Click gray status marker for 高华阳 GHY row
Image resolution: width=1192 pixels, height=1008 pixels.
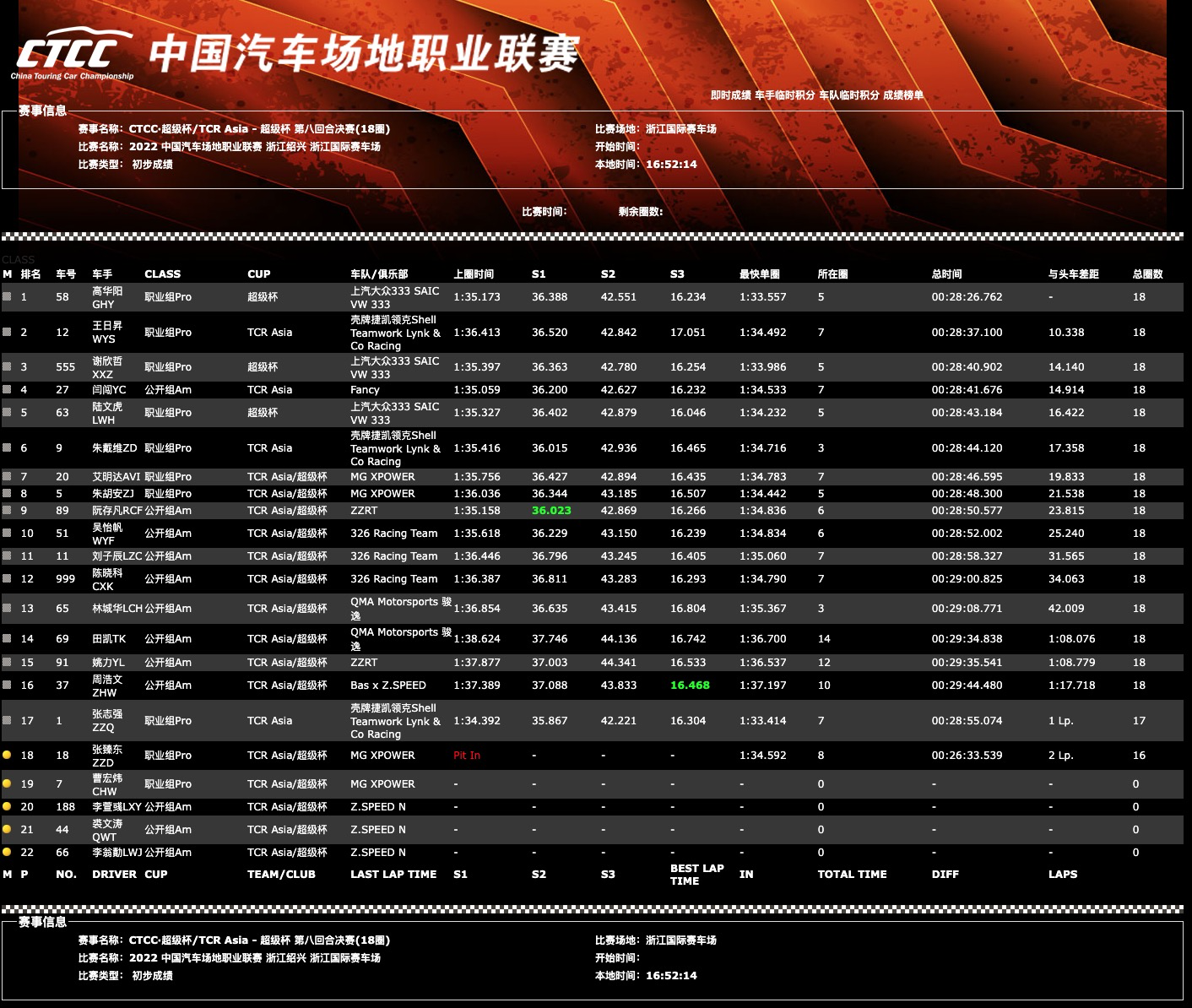(x=7, y=297)
